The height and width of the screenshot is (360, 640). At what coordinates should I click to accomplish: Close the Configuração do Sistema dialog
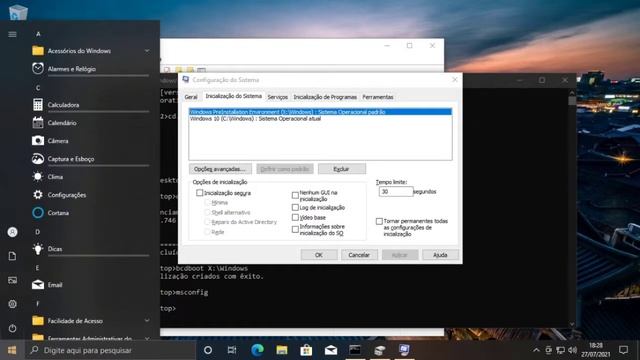[455, 80]
